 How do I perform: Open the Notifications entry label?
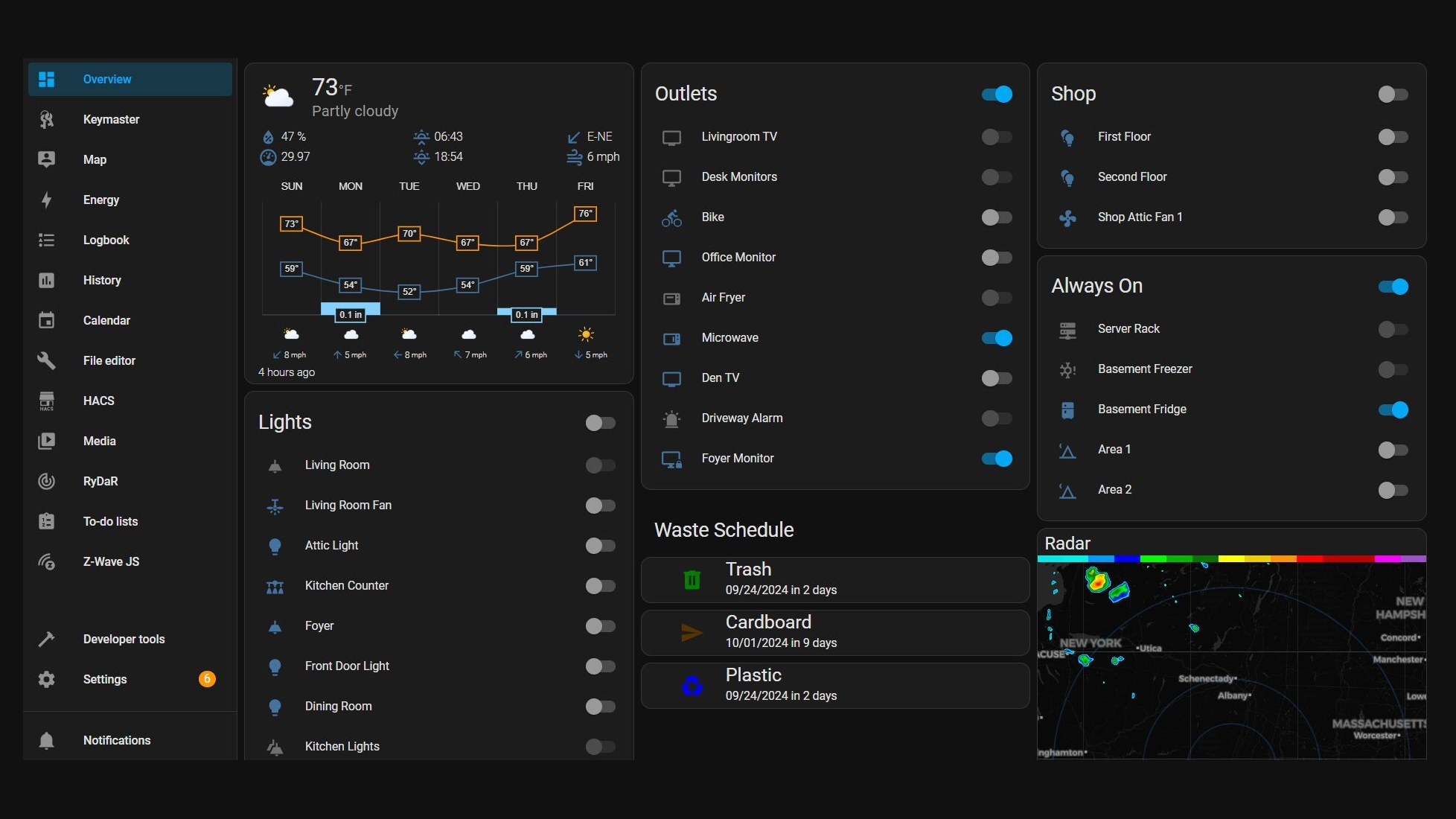(117, 740)
